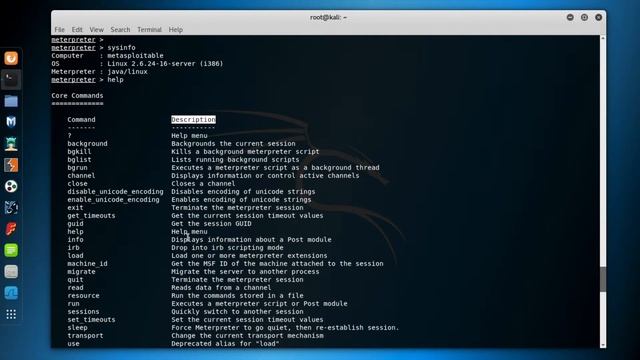
Task: Click the close command name
Action: (x=77, y=184)
